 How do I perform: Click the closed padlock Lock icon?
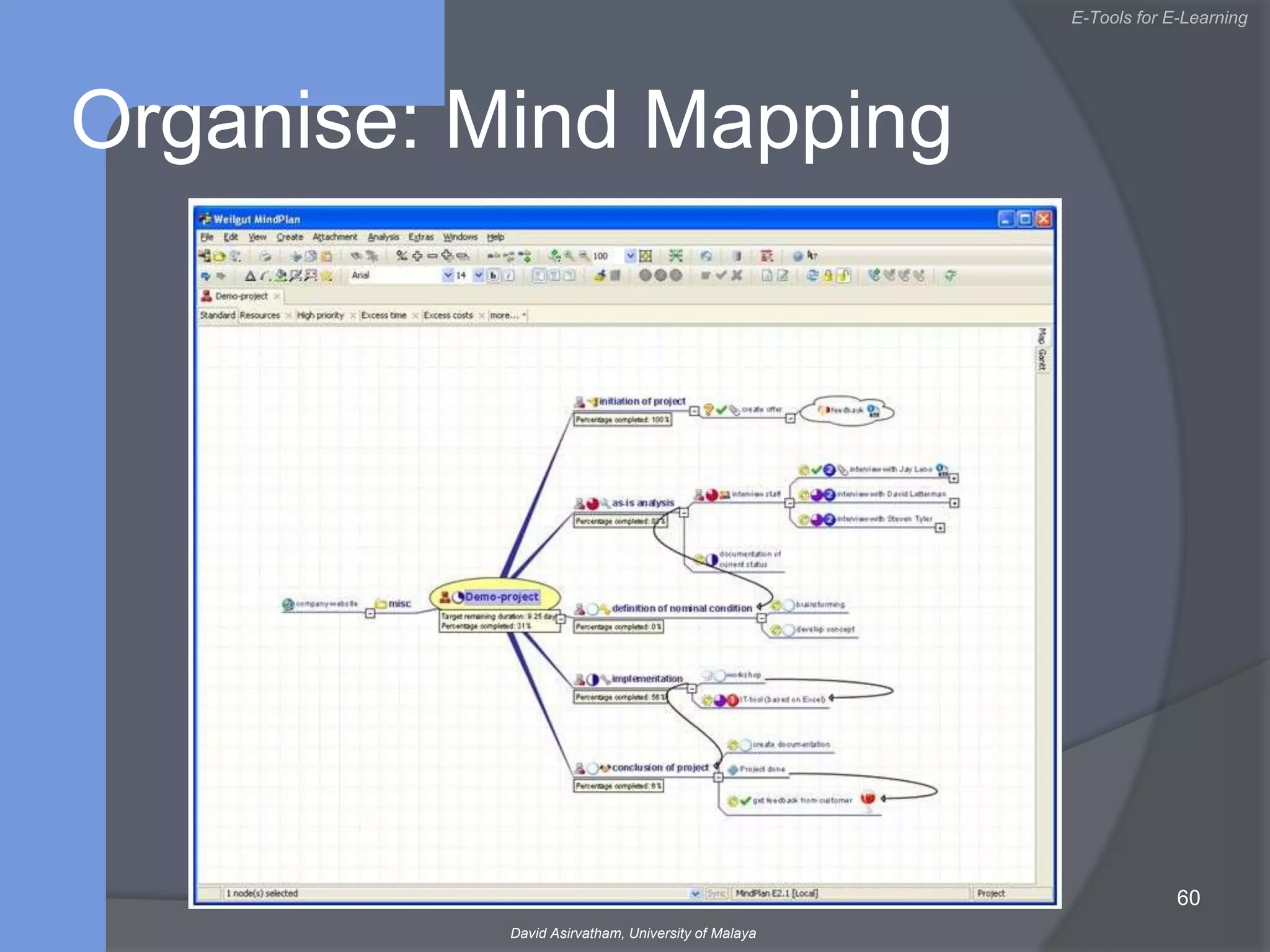click(x=828, y=276)
